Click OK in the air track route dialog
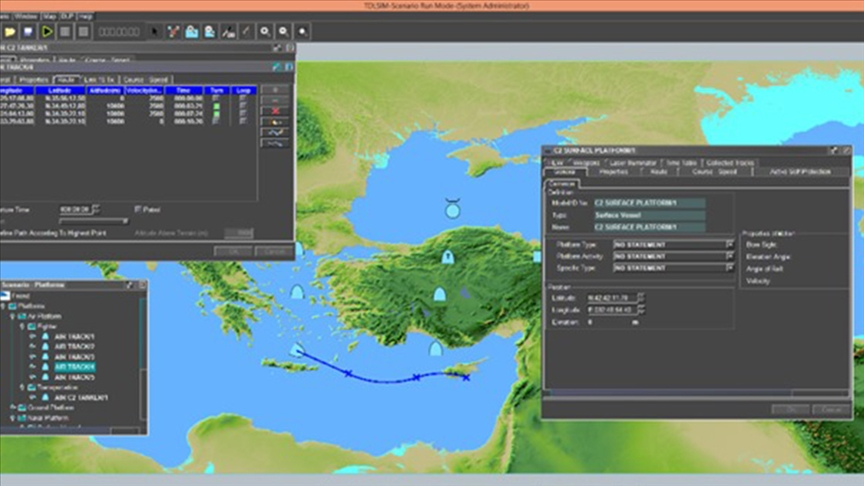864x486 pixels. point(232,251)
